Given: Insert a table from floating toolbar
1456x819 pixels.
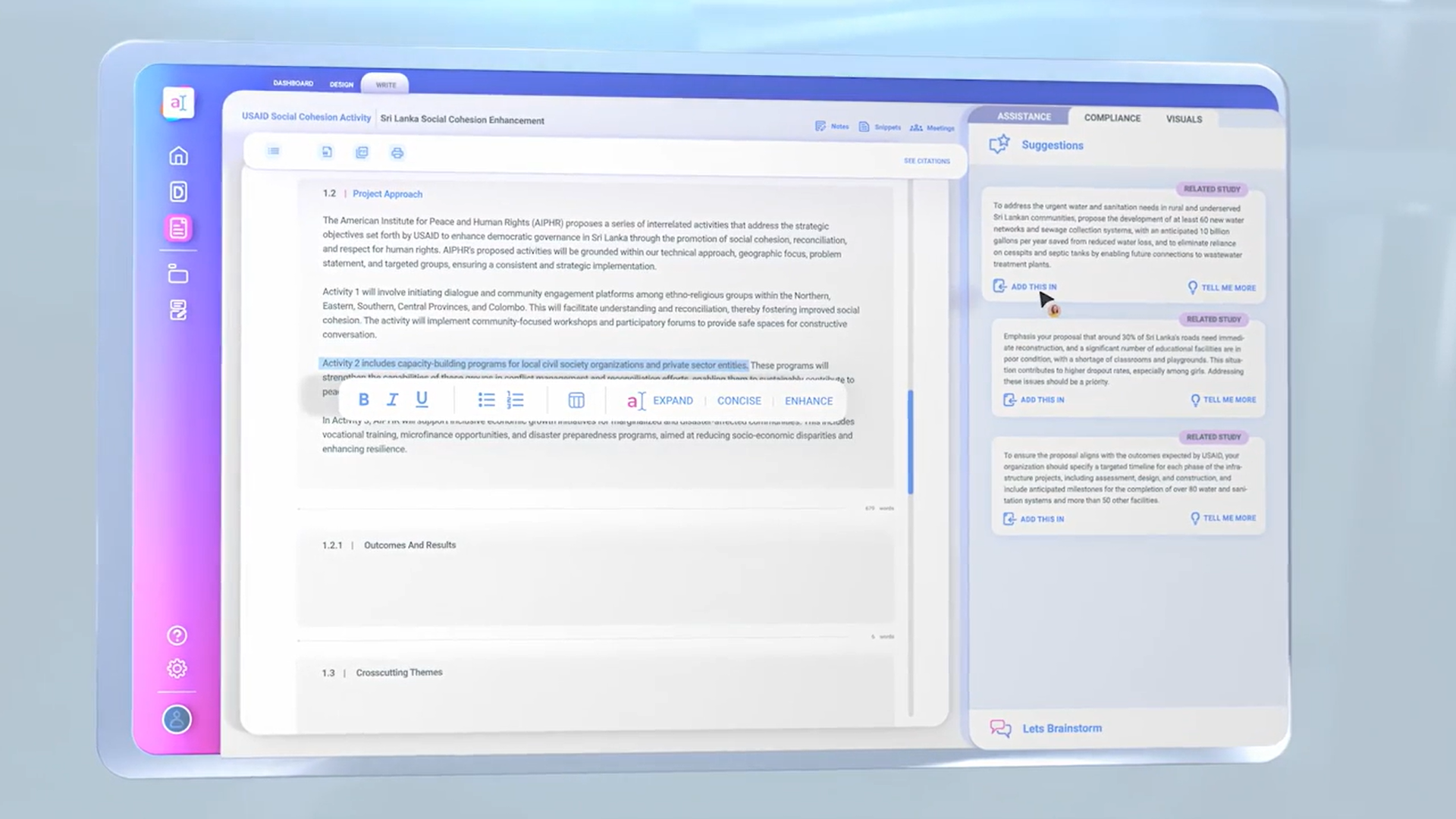Looking at the screenshot, I should (576, 400).
